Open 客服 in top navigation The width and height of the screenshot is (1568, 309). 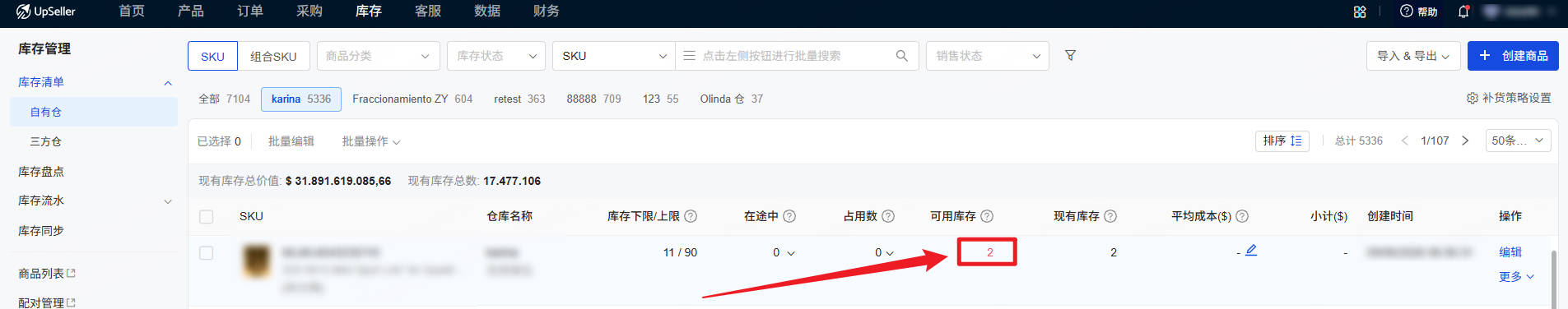click(x=428, y=12)
